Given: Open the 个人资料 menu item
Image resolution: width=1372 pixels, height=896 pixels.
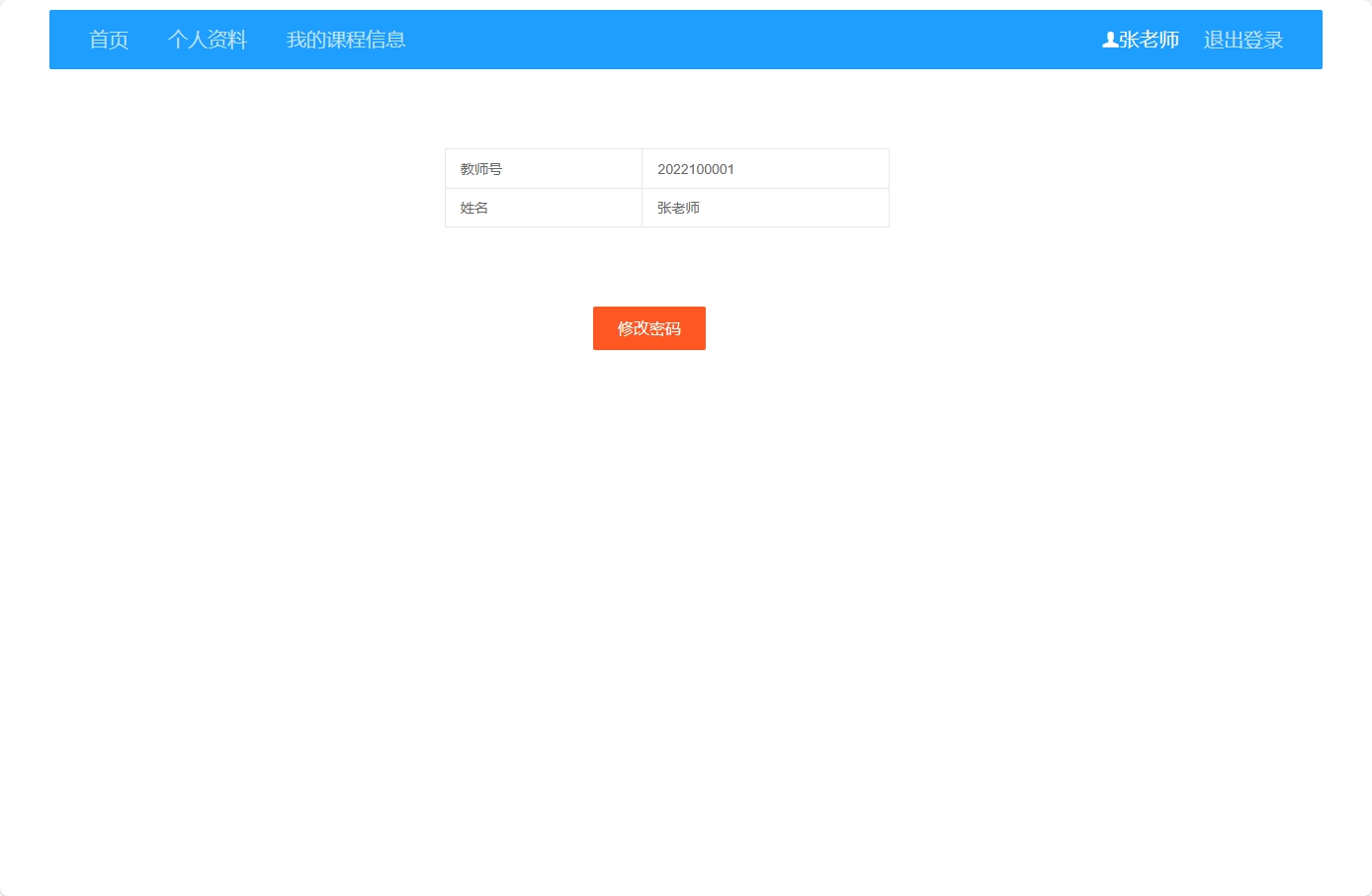Looking at the screenshot, I should click(208, 40).
